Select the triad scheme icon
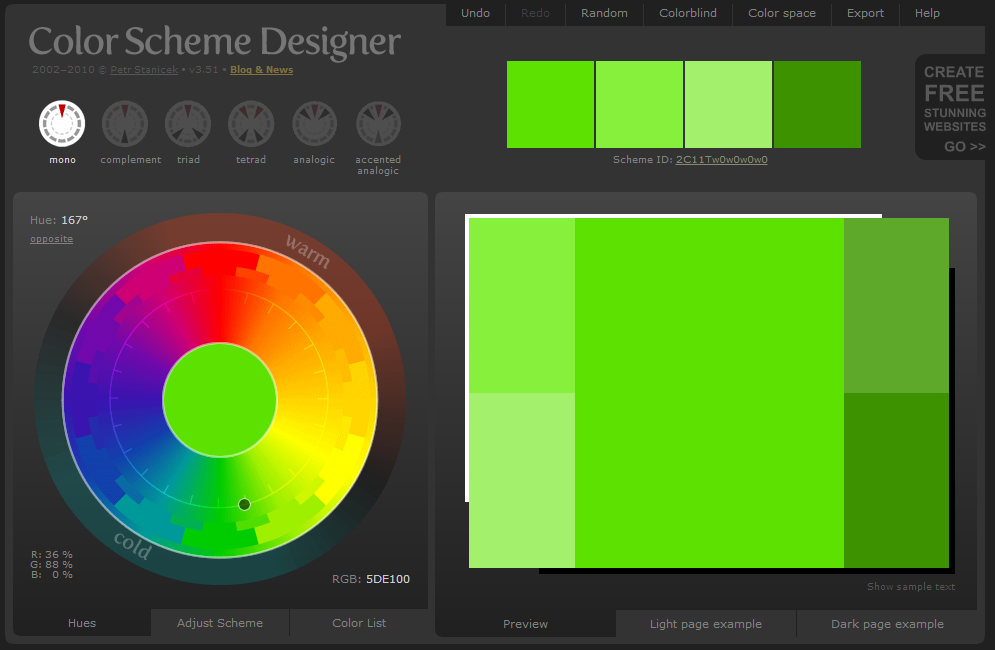 tap(188, 122)
